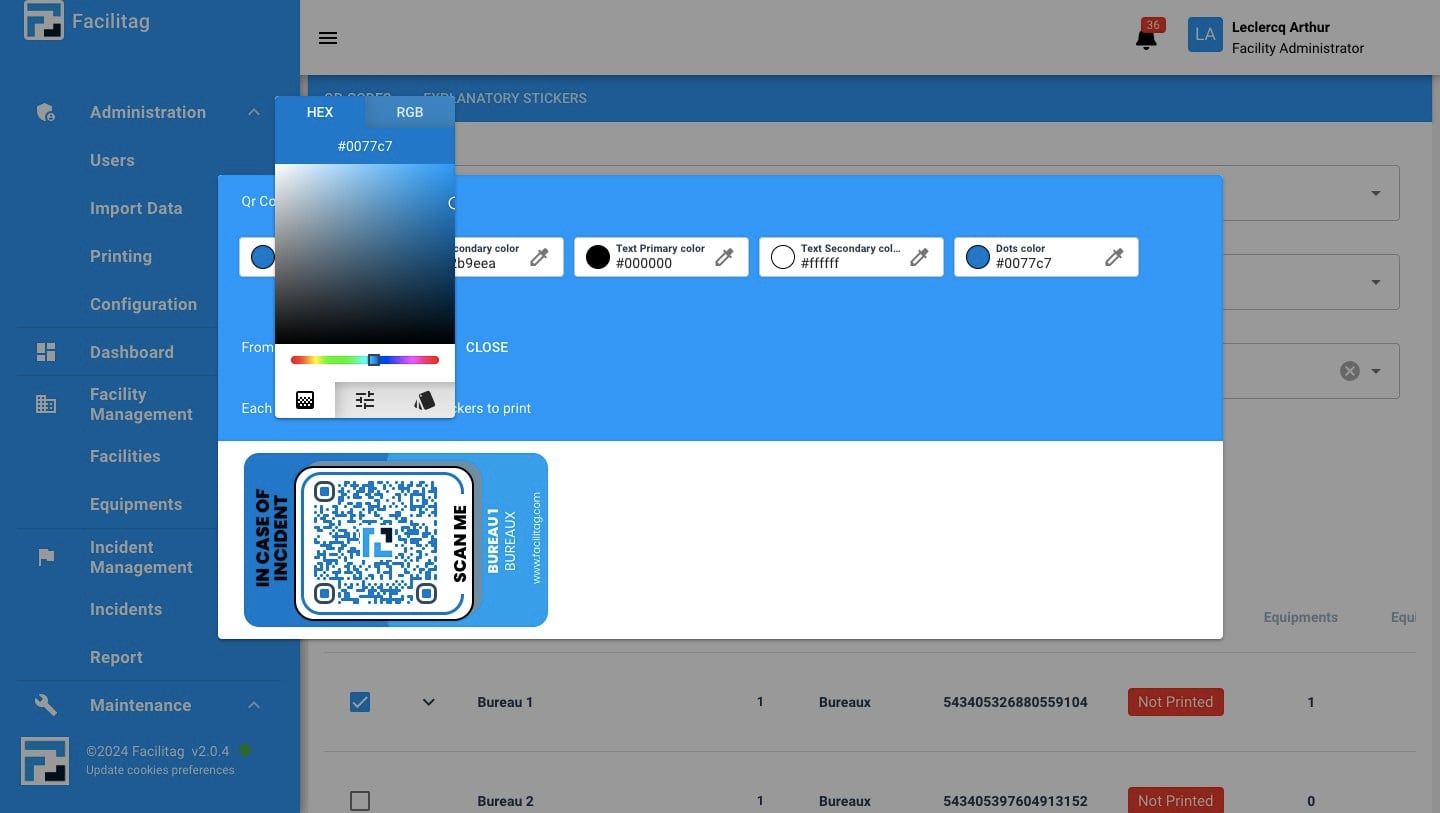
Task: Click the eyedropper on Text Primary color
Action: 724,258
